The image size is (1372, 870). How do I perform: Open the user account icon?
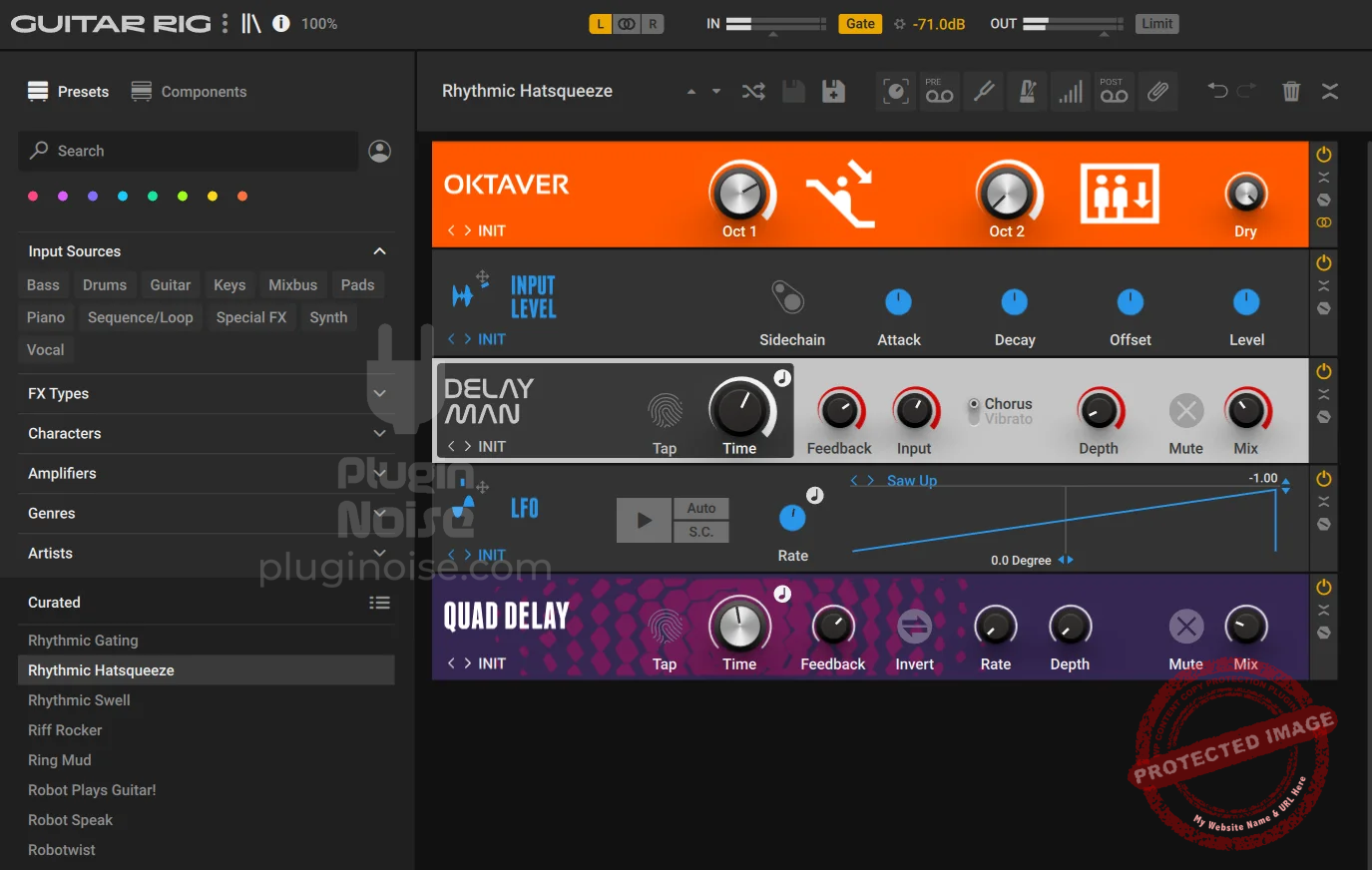(x=379, y=151)
